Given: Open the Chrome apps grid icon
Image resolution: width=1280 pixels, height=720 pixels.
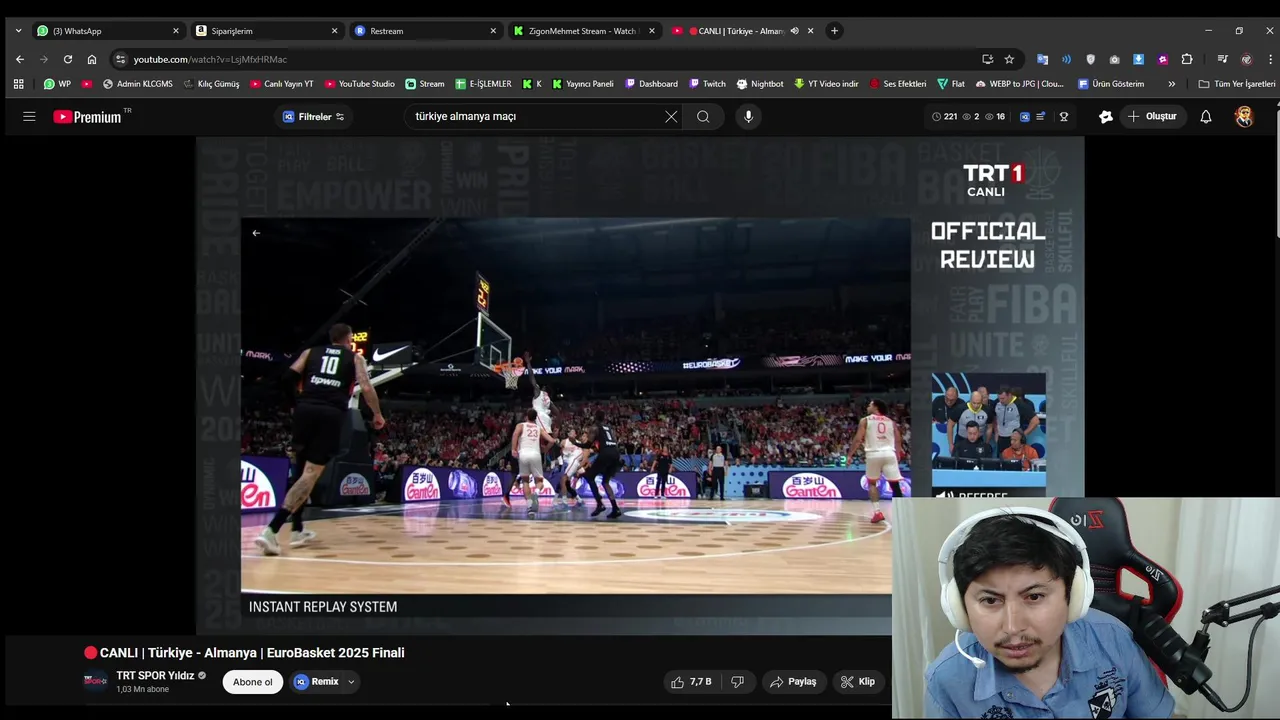Looking at the screenshot, I should click(18, 84).
